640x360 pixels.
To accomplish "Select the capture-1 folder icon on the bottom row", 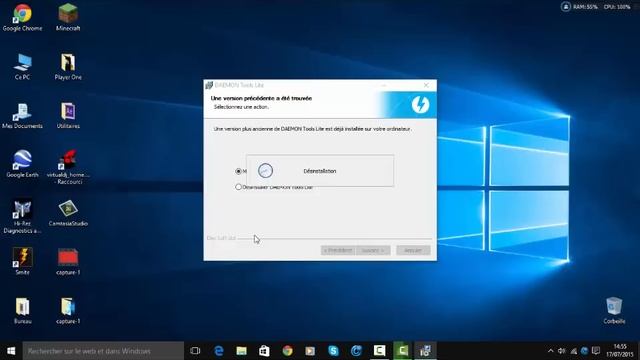I will tap(68, 311).
